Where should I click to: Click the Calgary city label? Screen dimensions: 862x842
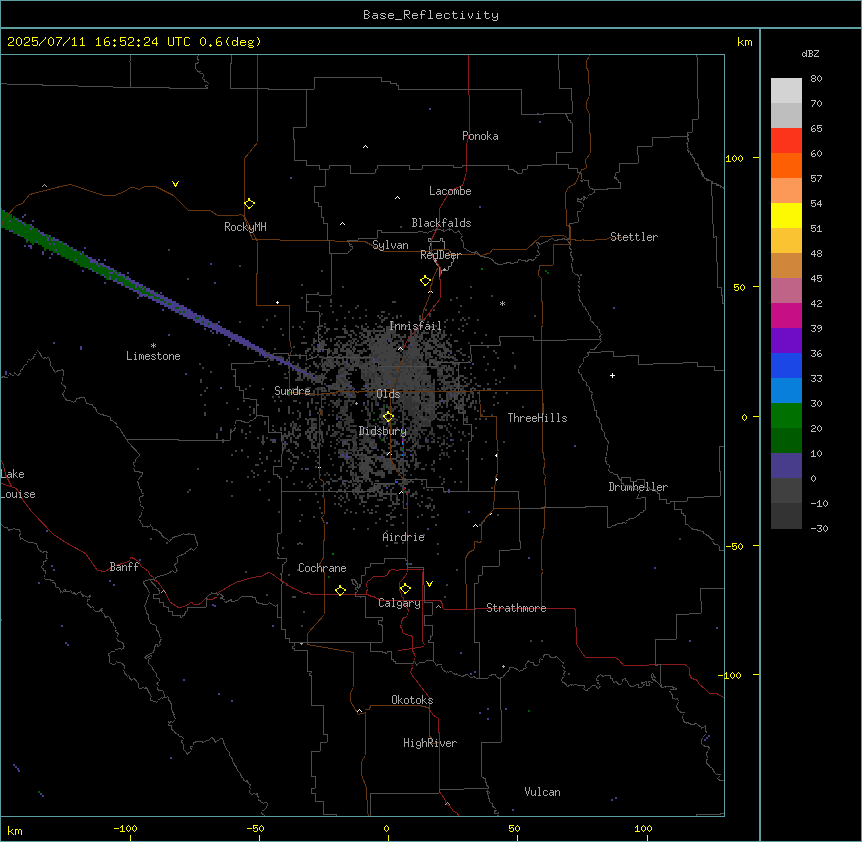coord(400,603)
